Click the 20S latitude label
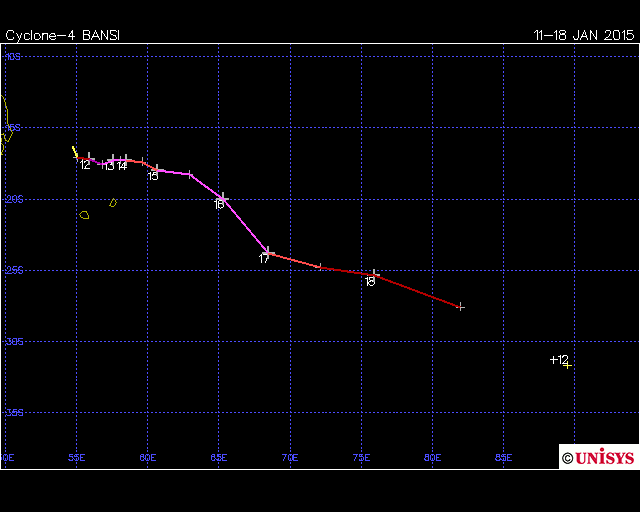Viewport: 640px width, 512px height. [13, 199]
